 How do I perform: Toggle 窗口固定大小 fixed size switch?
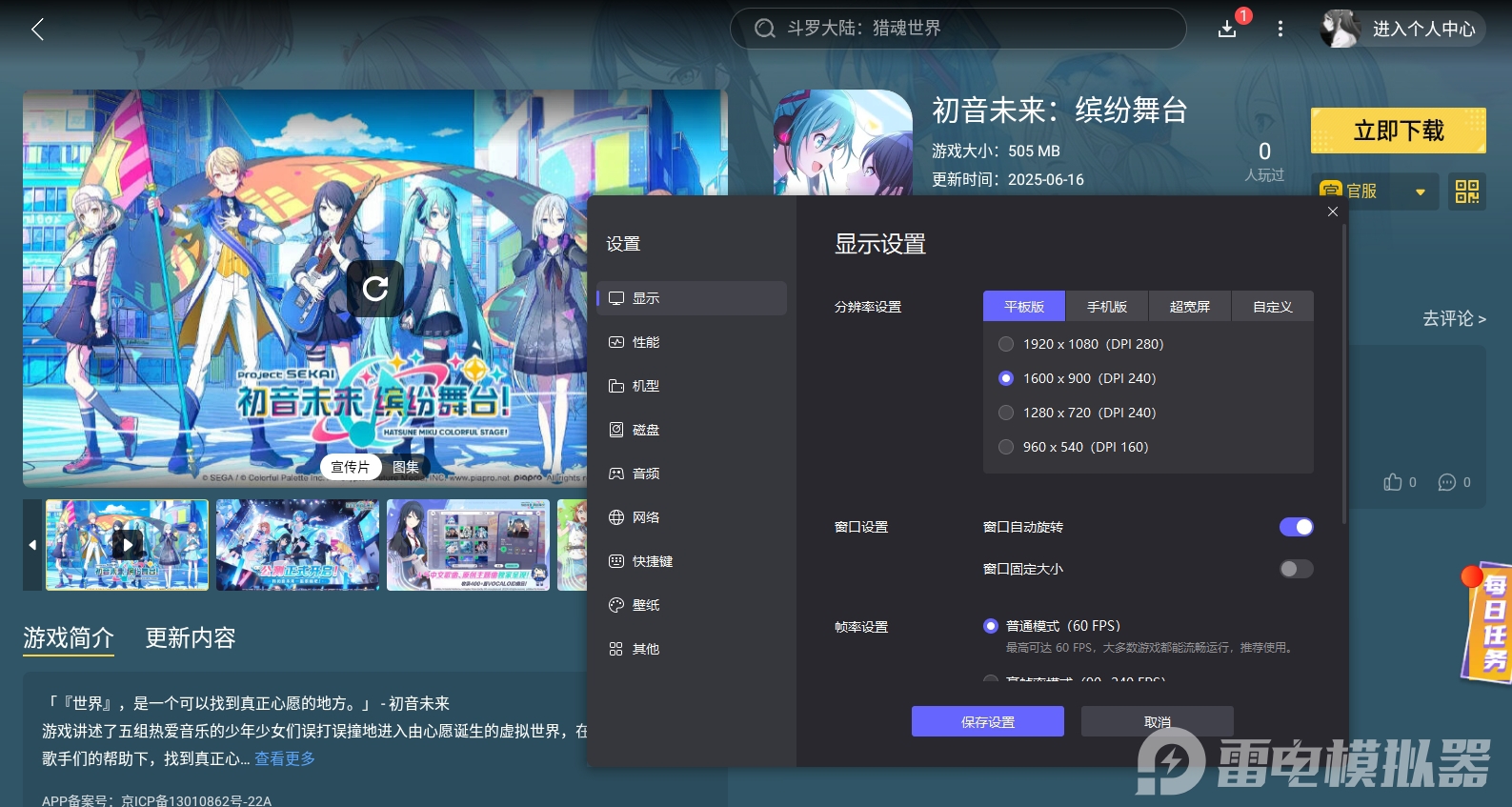pos(1296,569)
